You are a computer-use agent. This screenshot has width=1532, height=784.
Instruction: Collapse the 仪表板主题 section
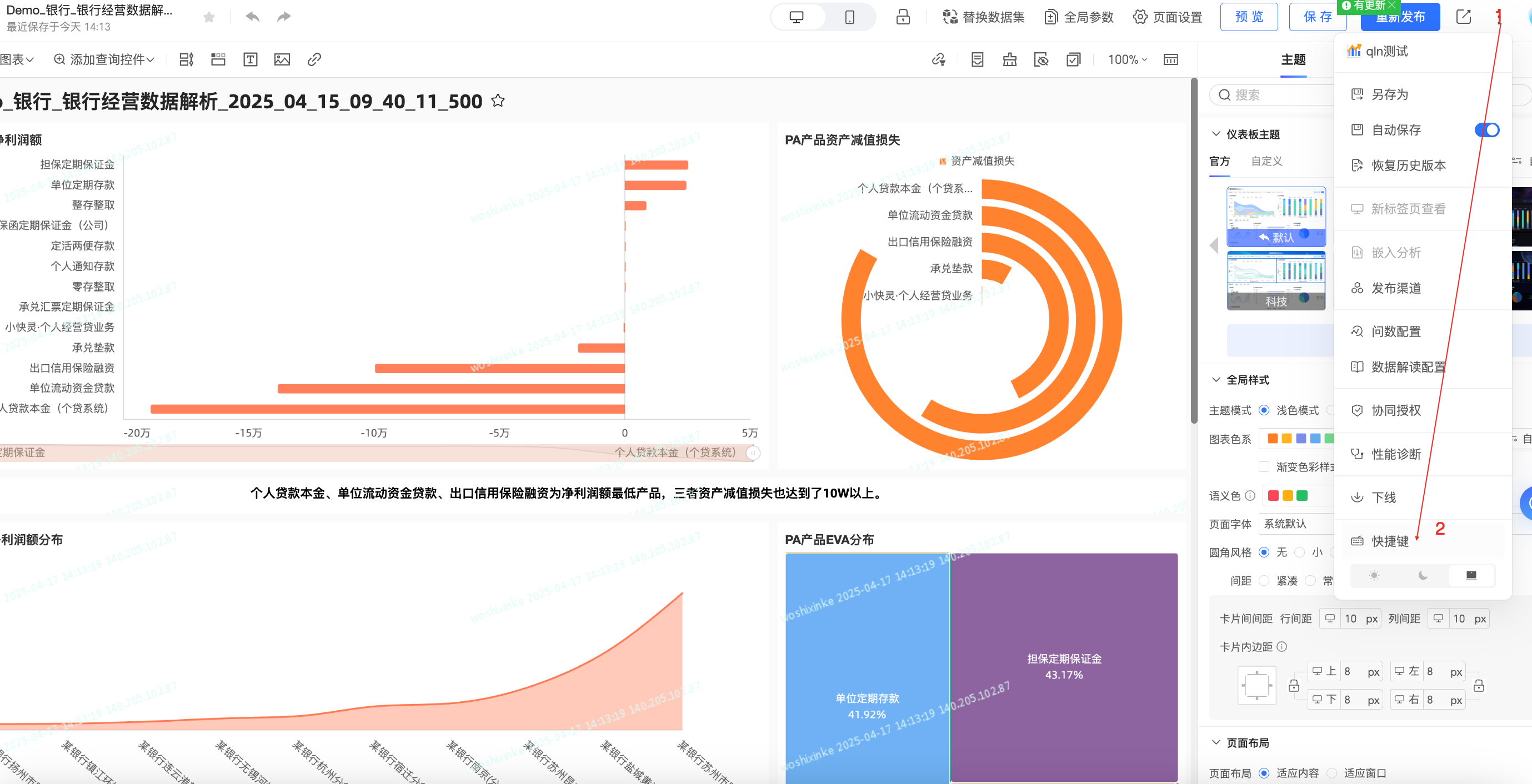coord(1215,134)
